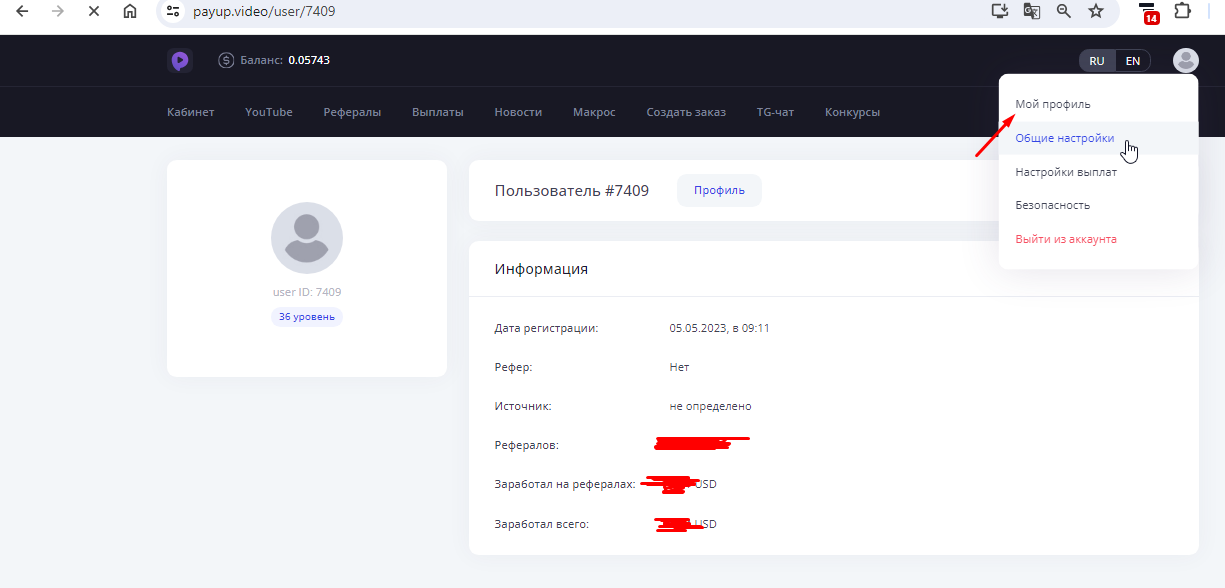Select Мой профиль in dropdown menu
Image resolution: width=1225 pixels, height=588 pixels.
pos(1098,104)
